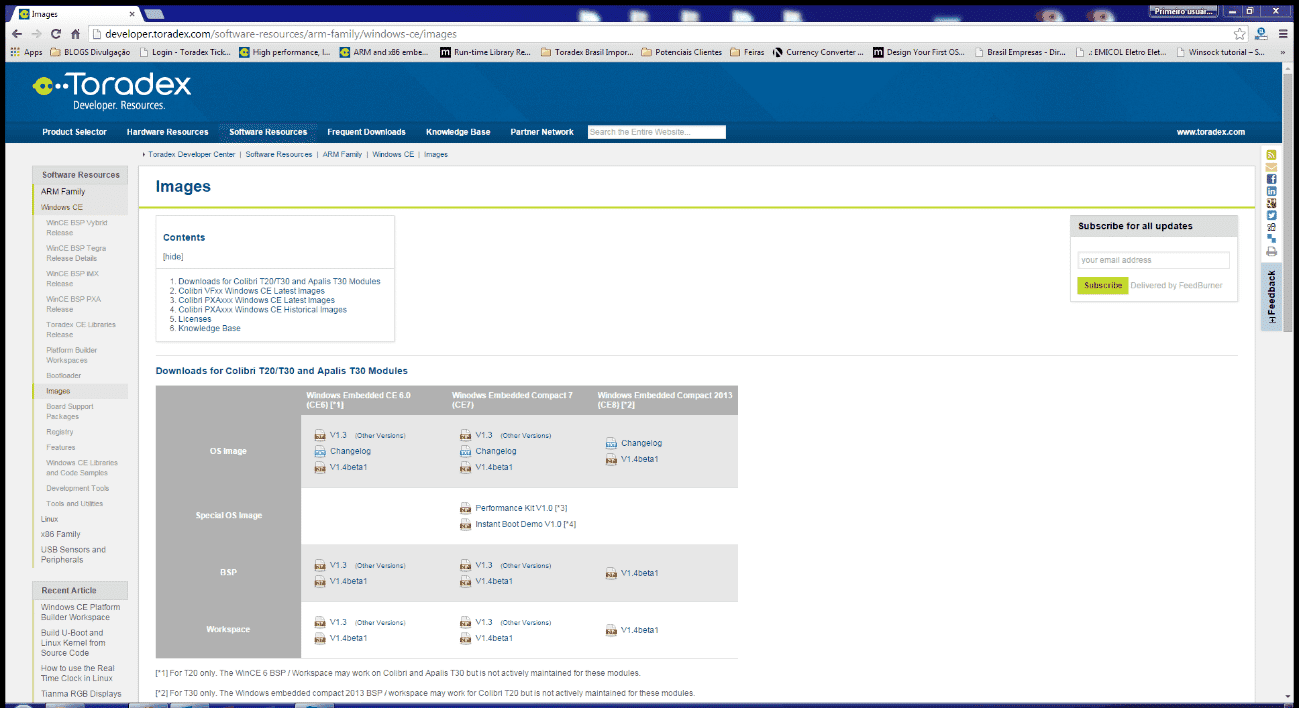Open Registry in left sidebar

click(x=60, y=432)
